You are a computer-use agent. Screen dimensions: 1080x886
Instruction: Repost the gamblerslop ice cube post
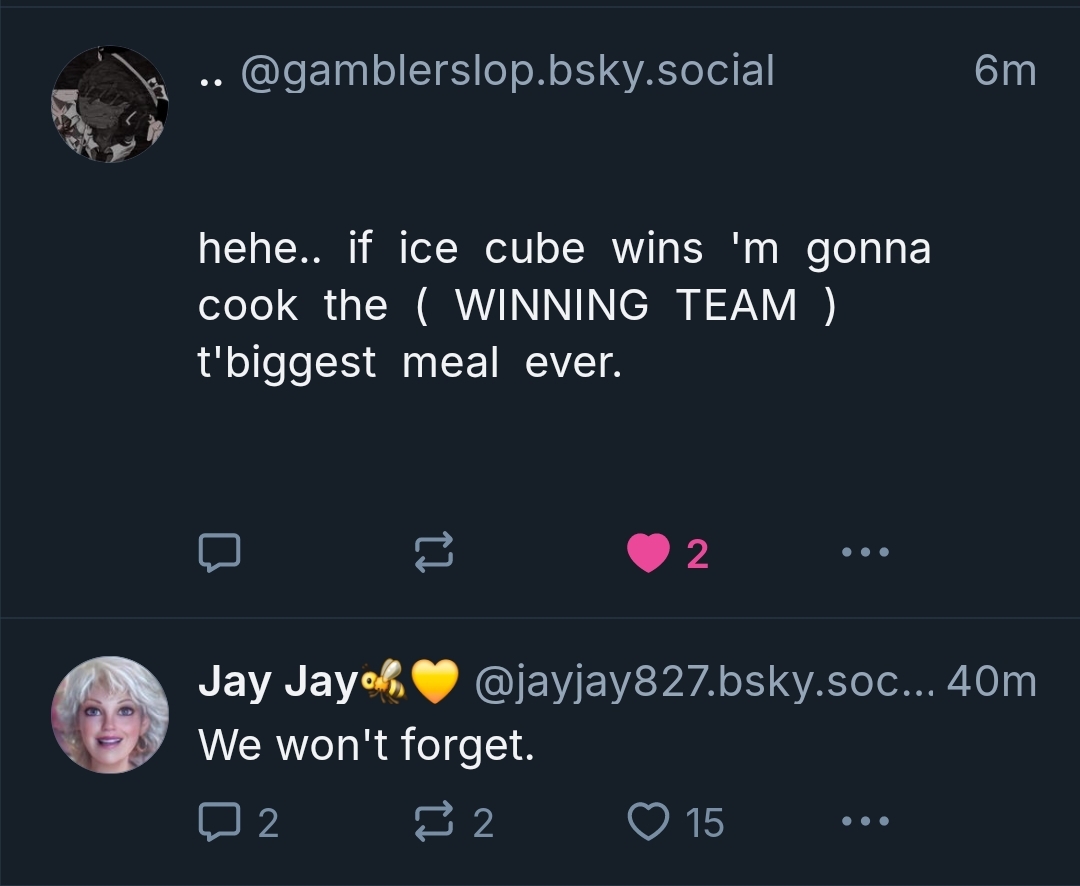(434, 553)
